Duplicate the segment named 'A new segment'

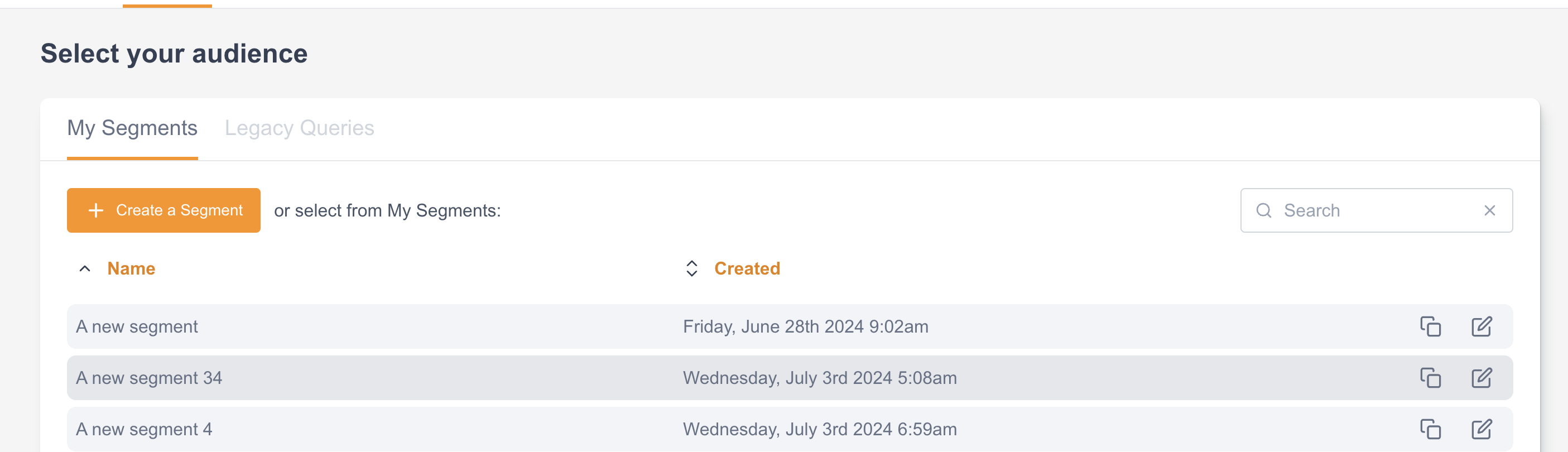coord(1431,326)
